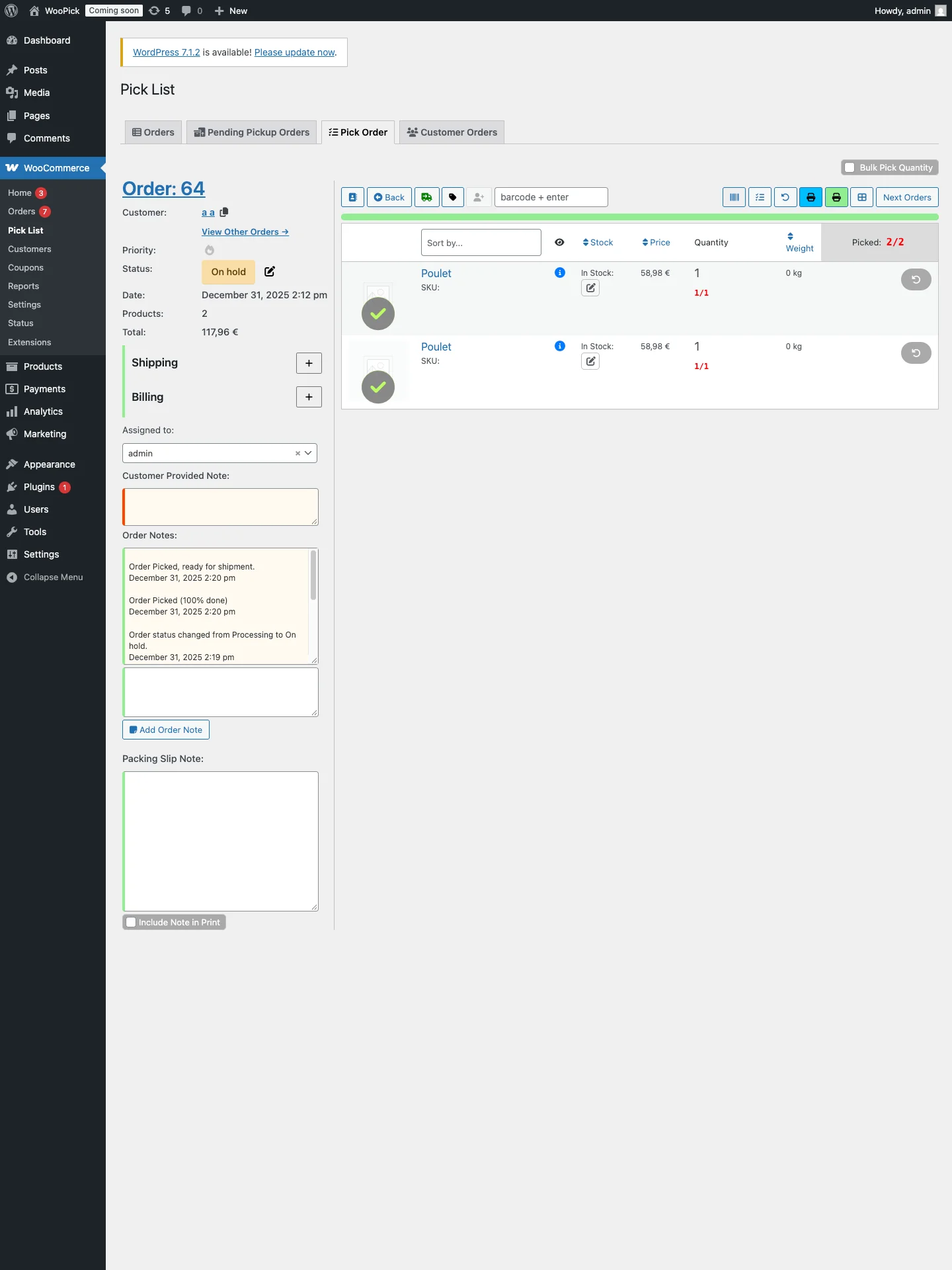Click the edit icon next to On hold status

[x=270, y=271]
